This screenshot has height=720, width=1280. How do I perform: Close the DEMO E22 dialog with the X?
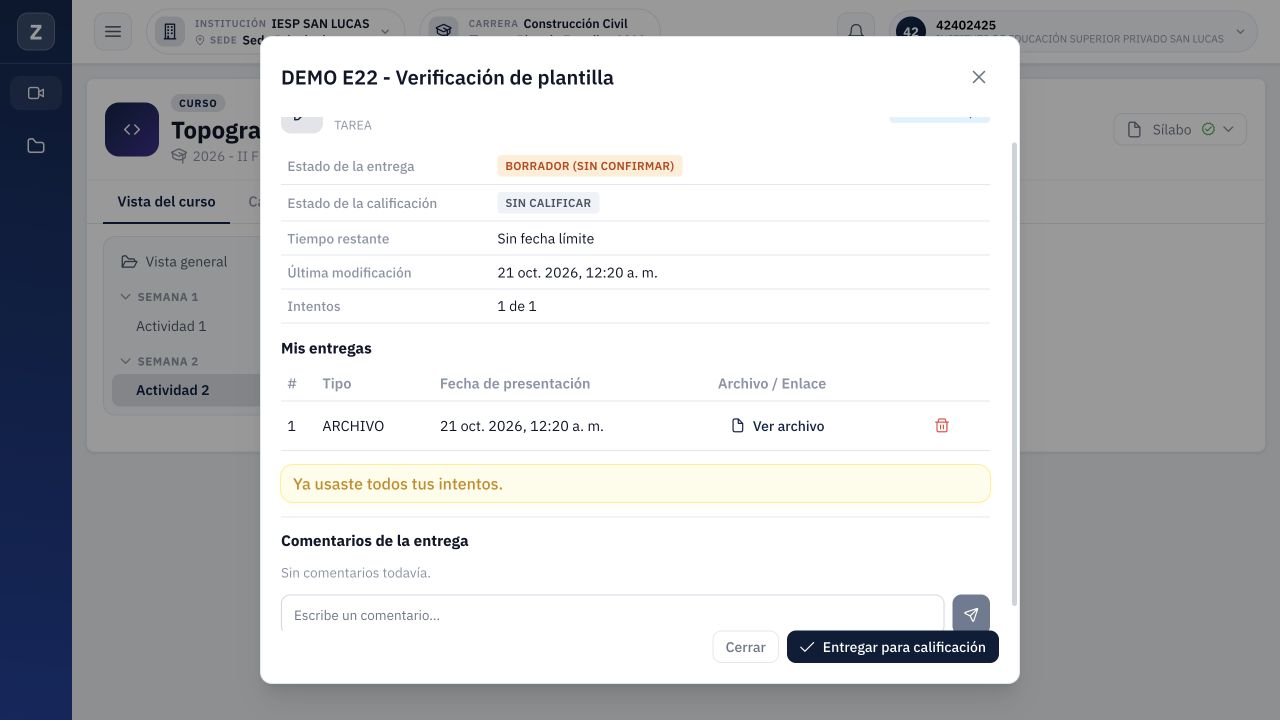point(979,77)
